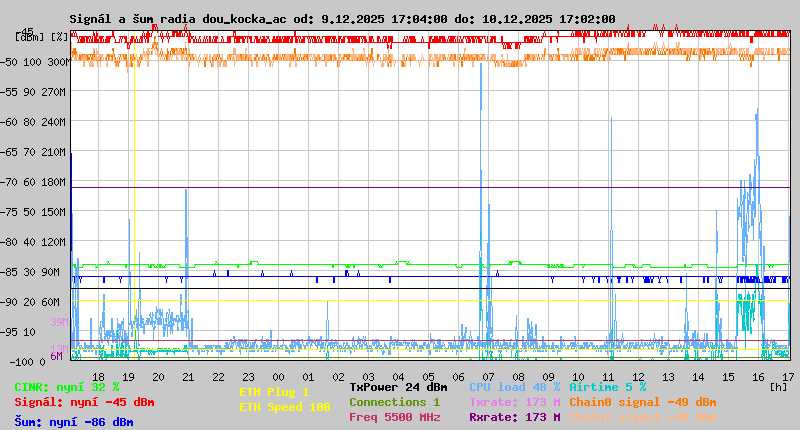Click the '270M' y-axis label

coord(56,92)
